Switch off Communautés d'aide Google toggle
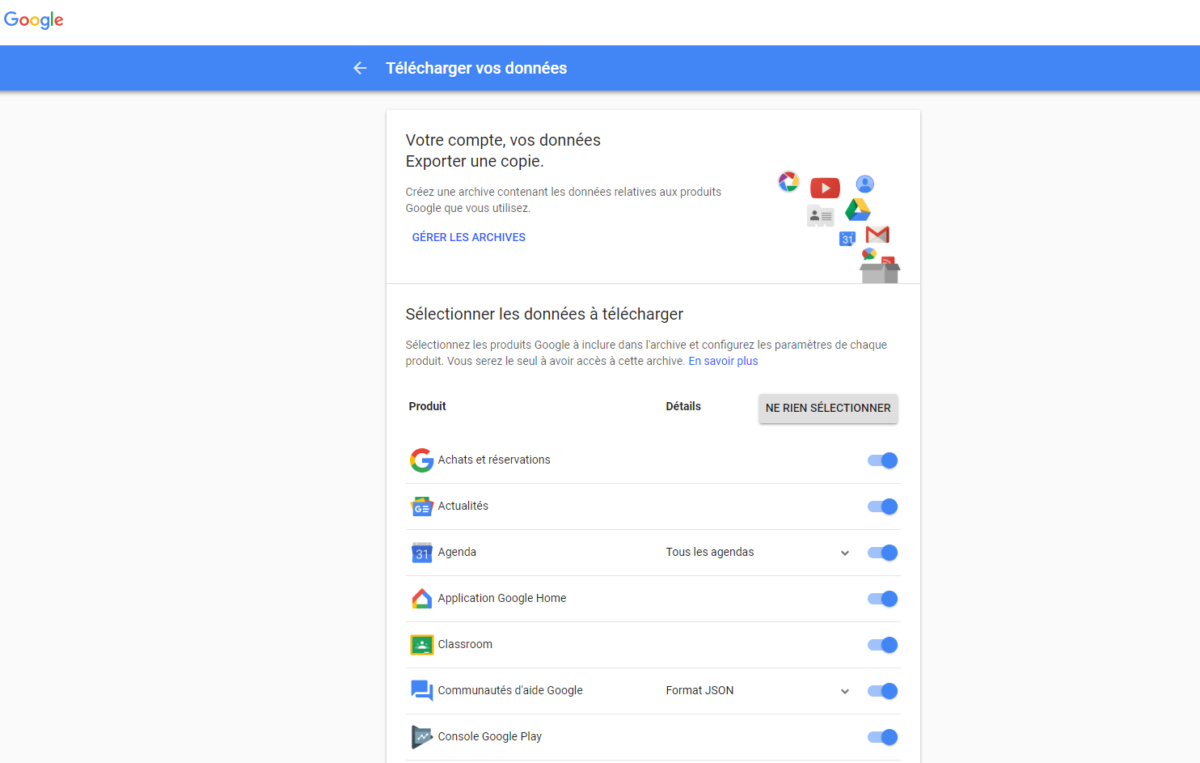Screen dimensions: 1200x763 tap(882, 691)
